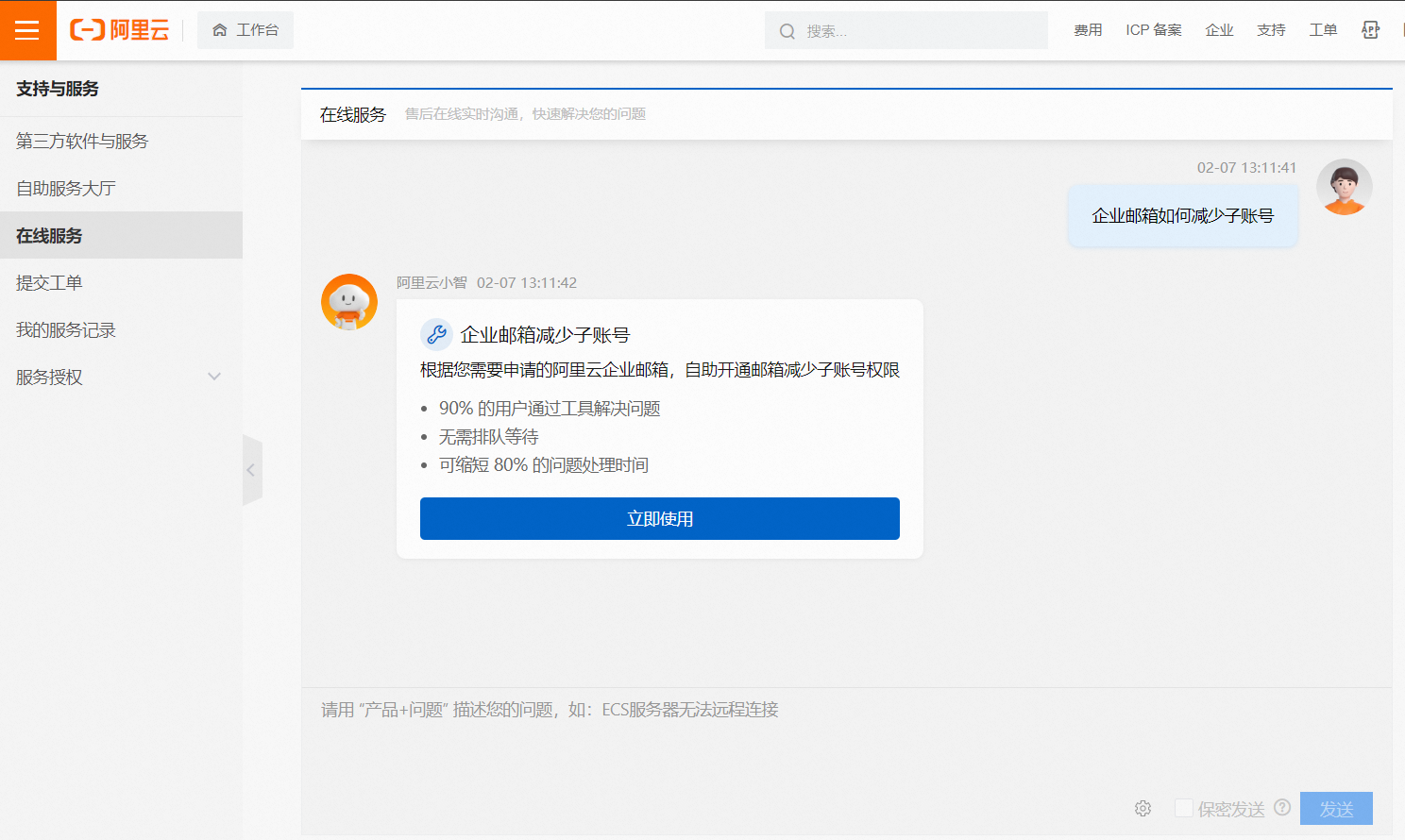Open the 企业 top menu

pos(1219,30)
